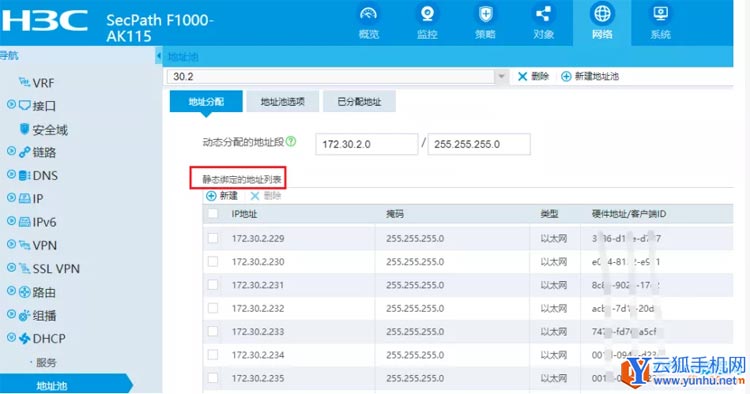Click the plus icon for 新建地址池

click(566, 76)
